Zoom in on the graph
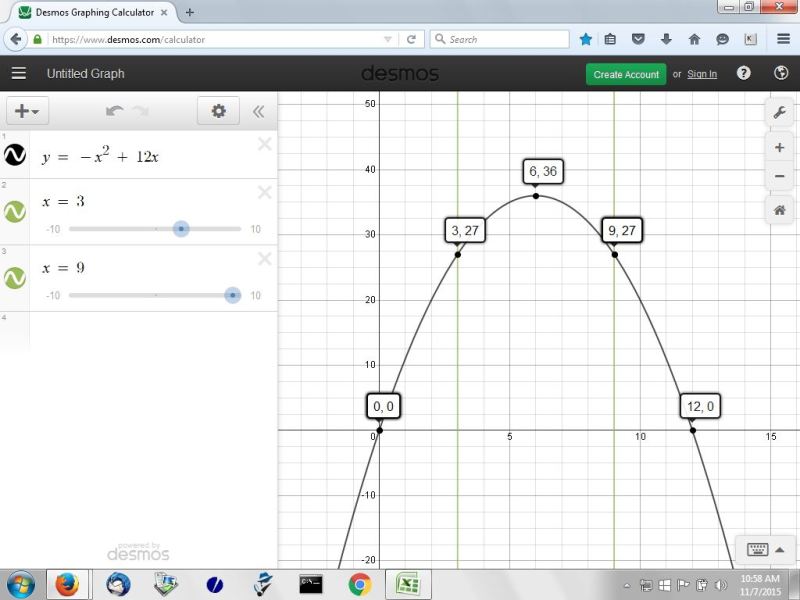 click(x=779, y=148)
